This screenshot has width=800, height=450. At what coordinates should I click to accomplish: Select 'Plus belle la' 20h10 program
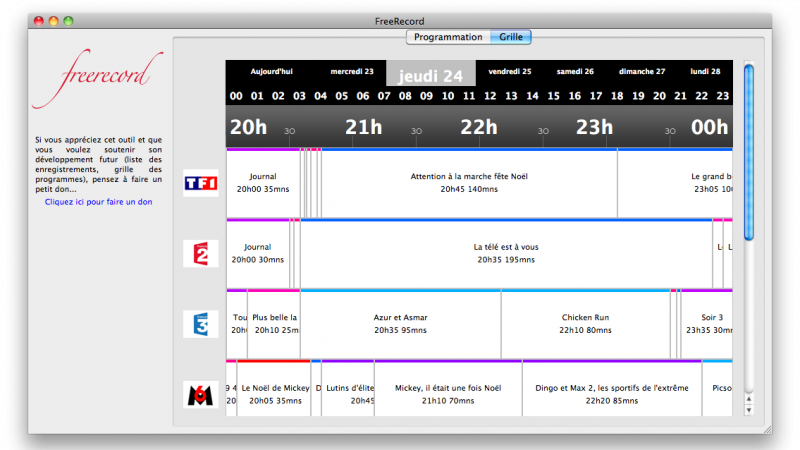pos(274,324)
